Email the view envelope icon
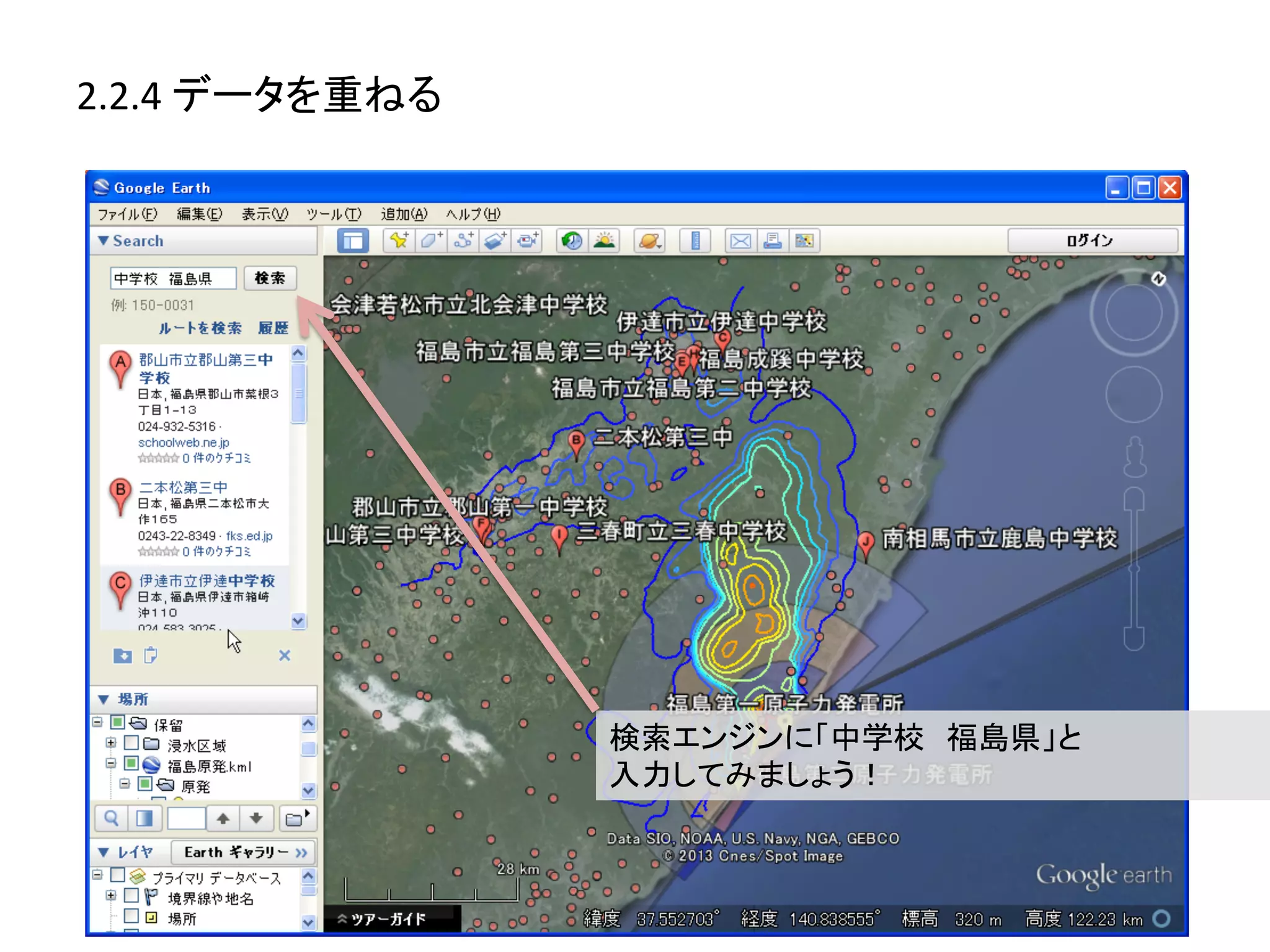 740,240
